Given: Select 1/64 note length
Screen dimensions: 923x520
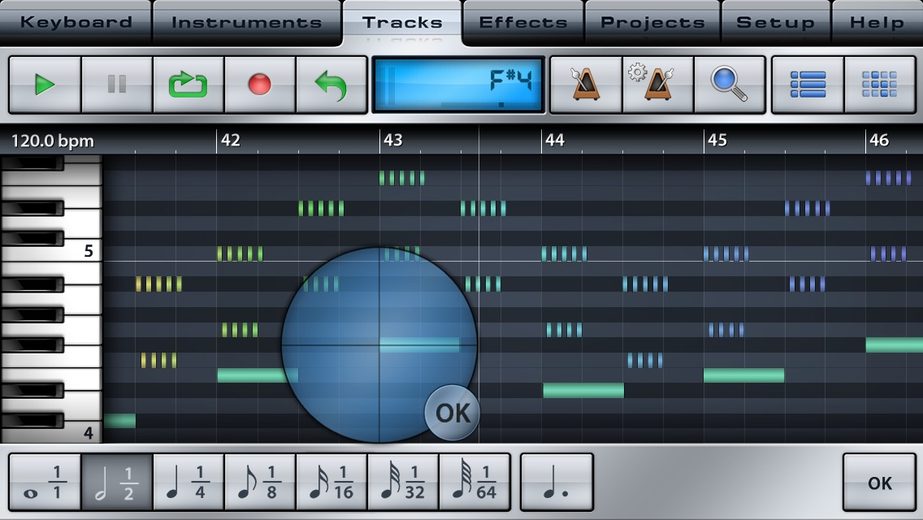Looking at the screenshot, I should click(474, 482).
